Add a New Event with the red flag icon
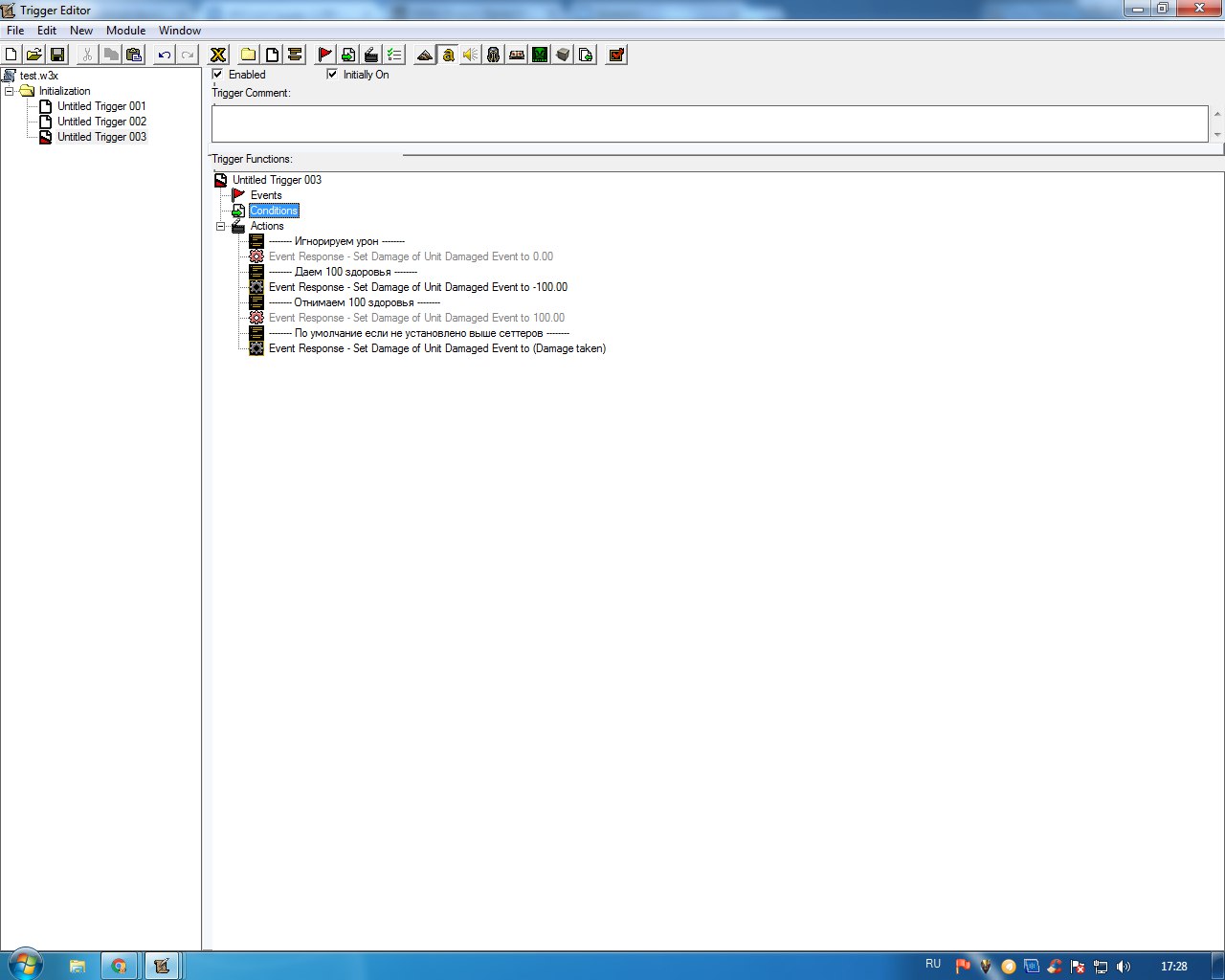 pyautogui.click(x=325, y=55)
